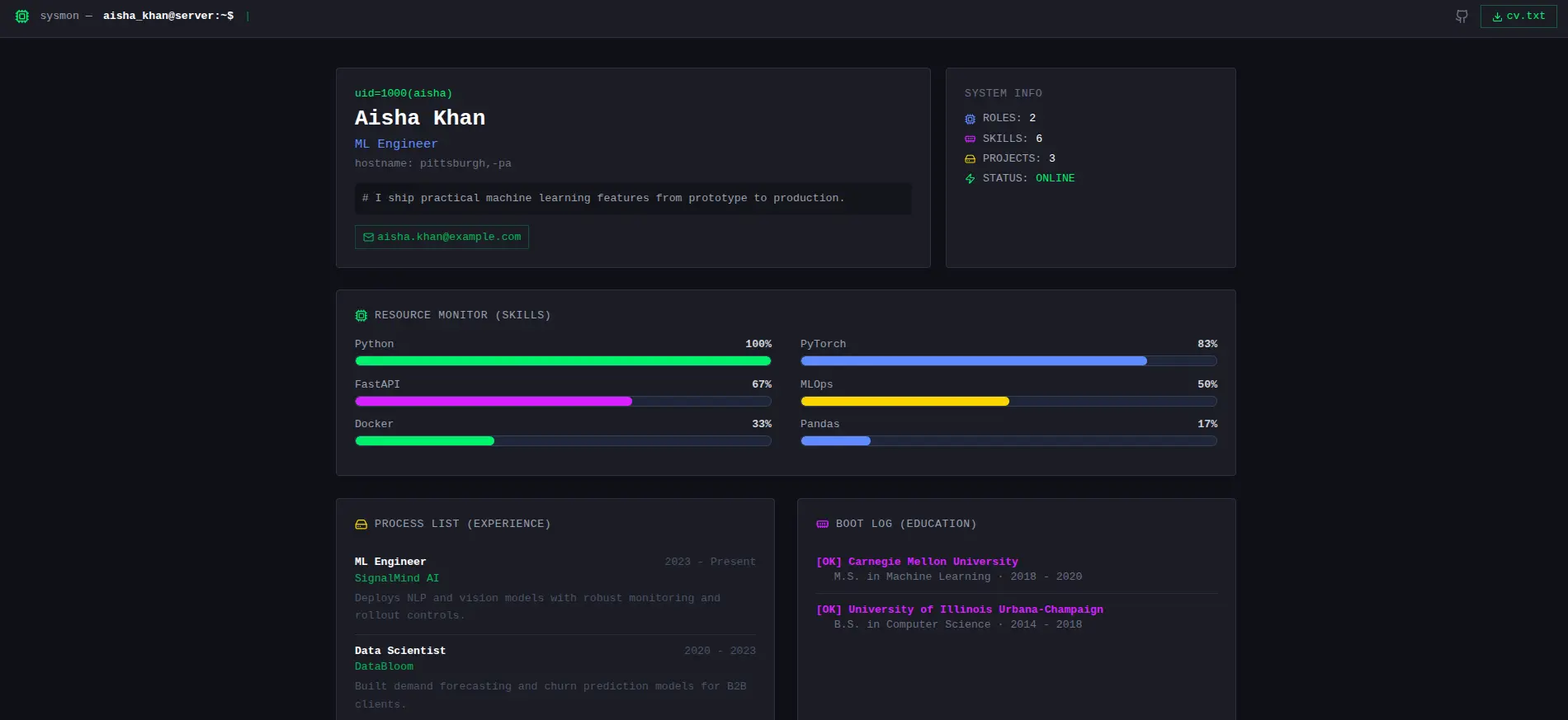Click the ROLES gear icon
Screen dimensions: 1568x720
[x=970, y=119]
